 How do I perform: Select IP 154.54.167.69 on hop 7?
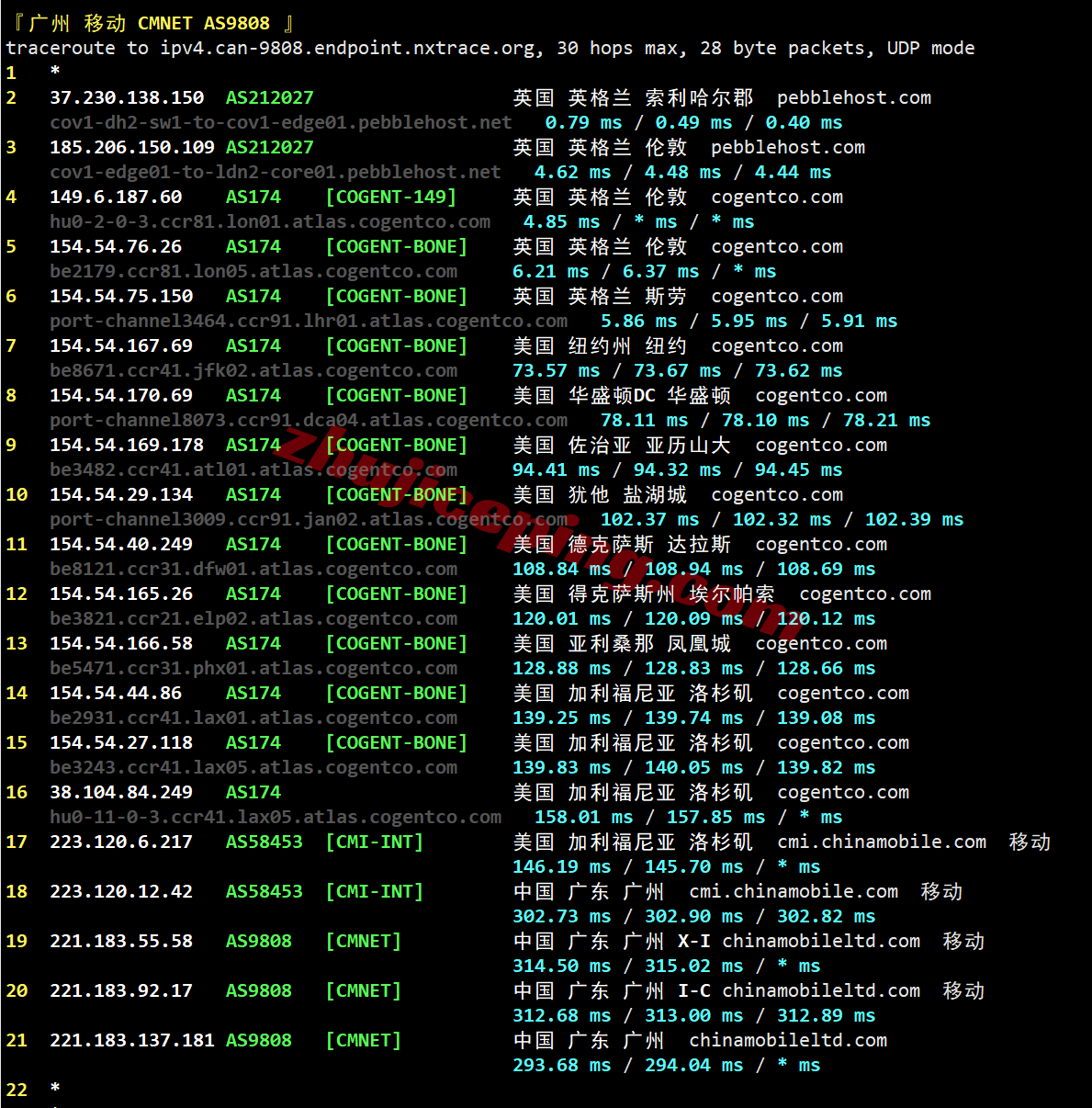[121, 345]
